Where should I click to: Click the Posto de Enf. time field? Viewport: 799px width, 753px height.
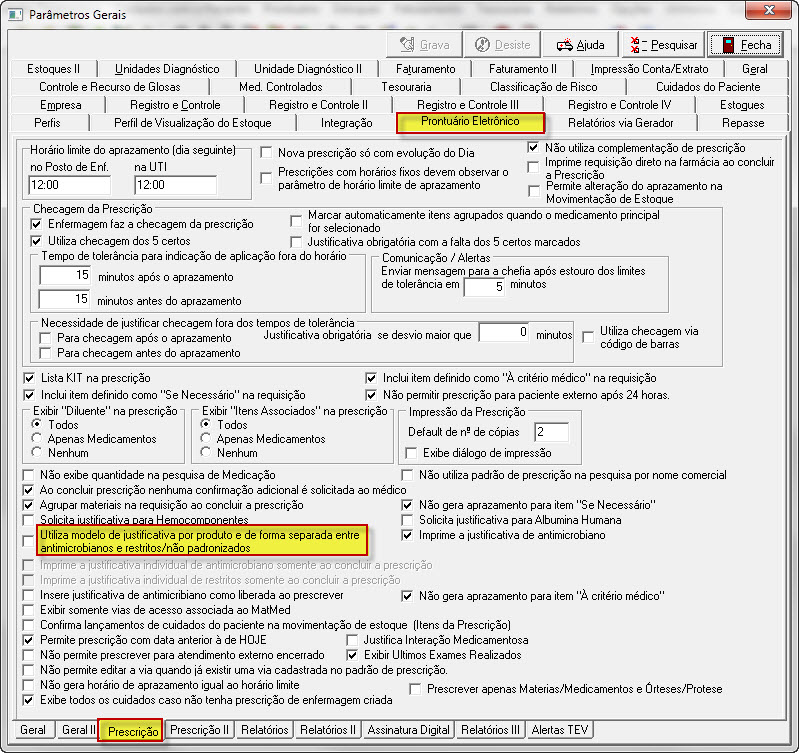[x=69, y=185]
